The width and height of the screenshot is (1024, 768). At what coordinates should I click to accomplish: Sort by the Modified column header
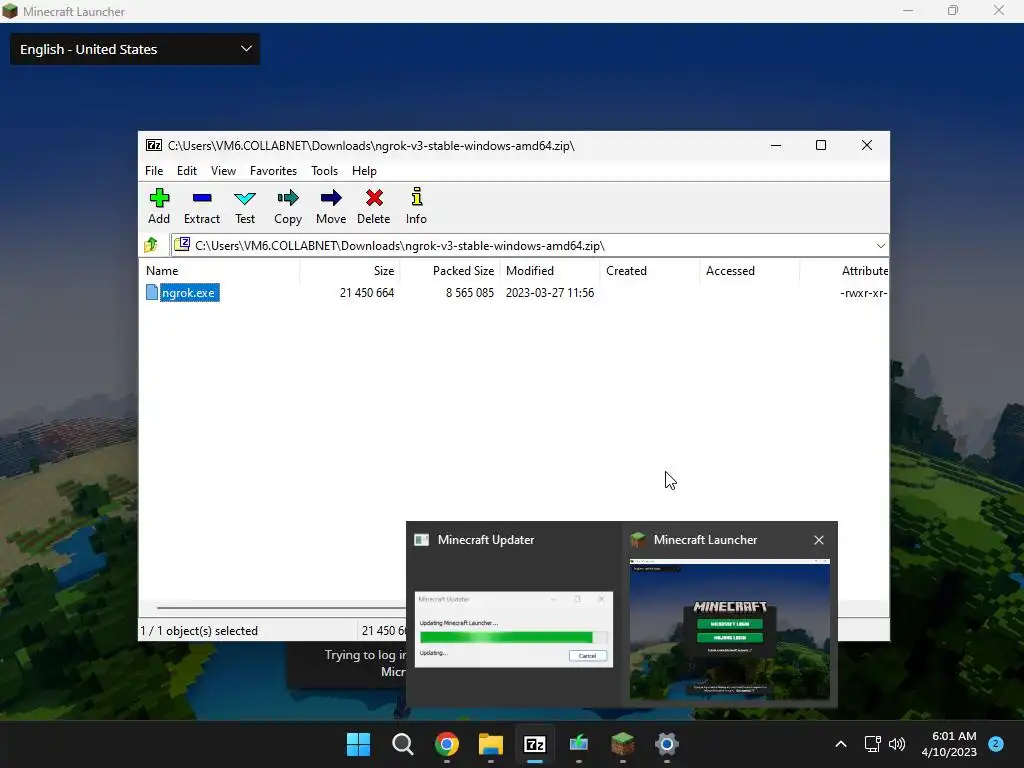tap(550, 271)
